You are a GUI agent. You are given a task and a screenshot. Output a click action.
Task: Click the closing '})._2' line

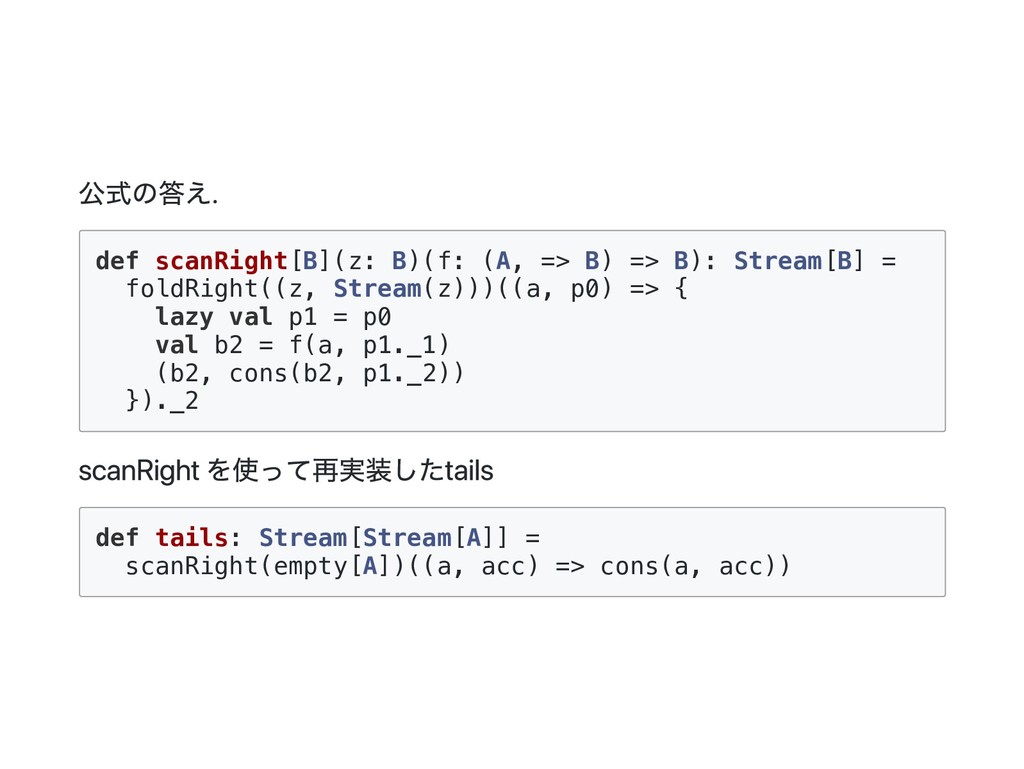point(162,402)
